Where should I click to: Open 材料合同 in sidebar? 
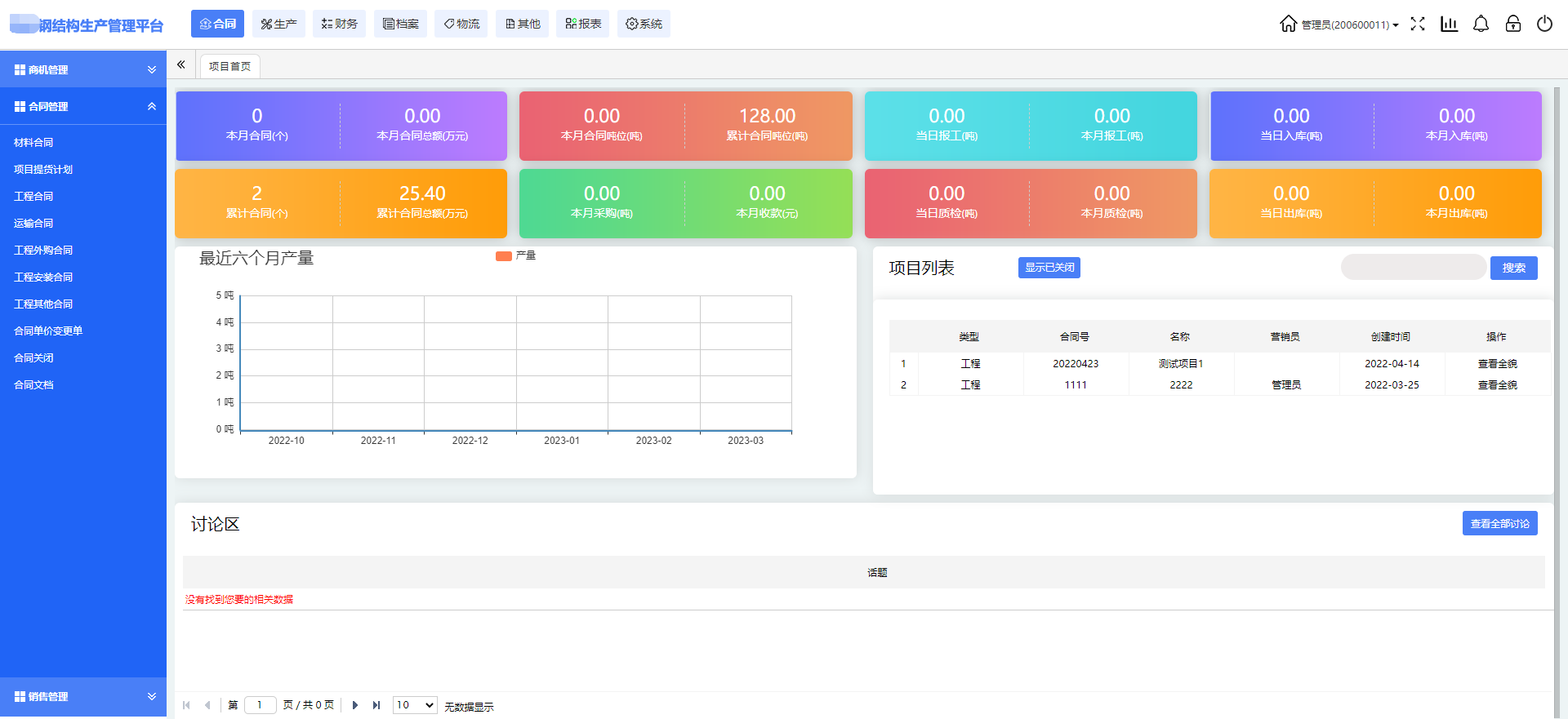[33, 142]
